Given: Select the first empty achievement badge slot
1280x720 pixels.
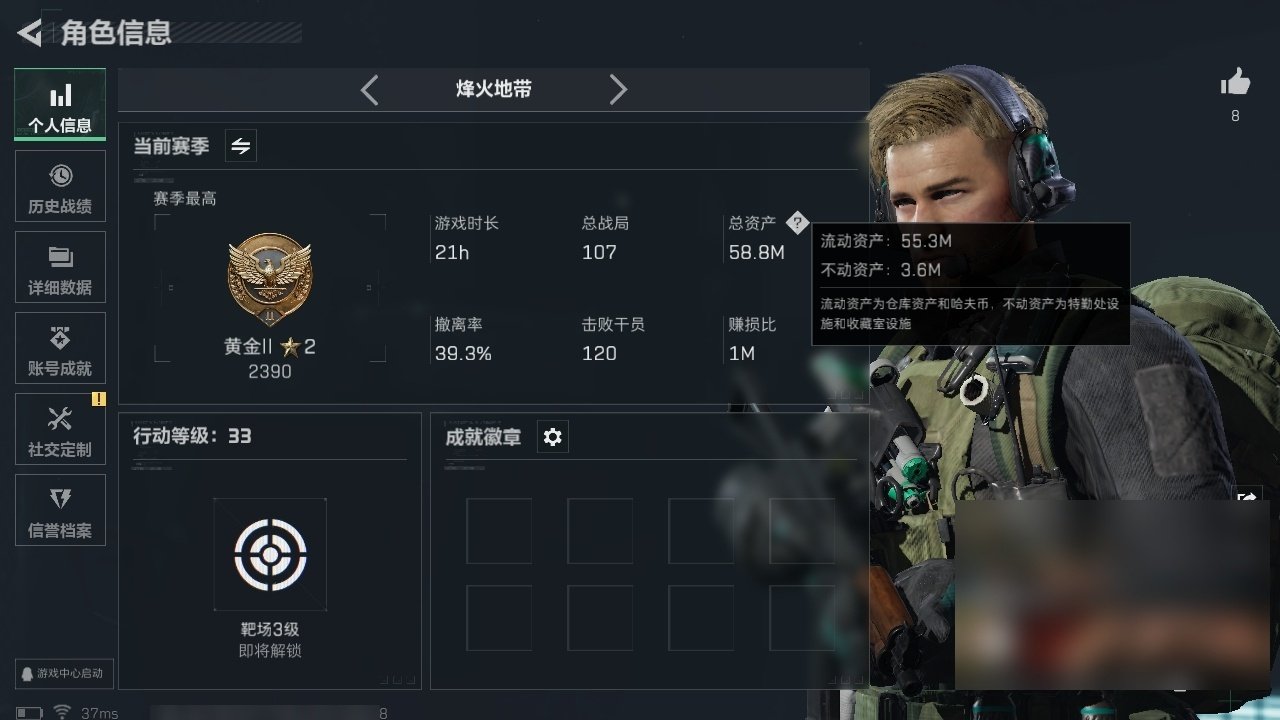Looking at the screenshot, I should point(499,531).
